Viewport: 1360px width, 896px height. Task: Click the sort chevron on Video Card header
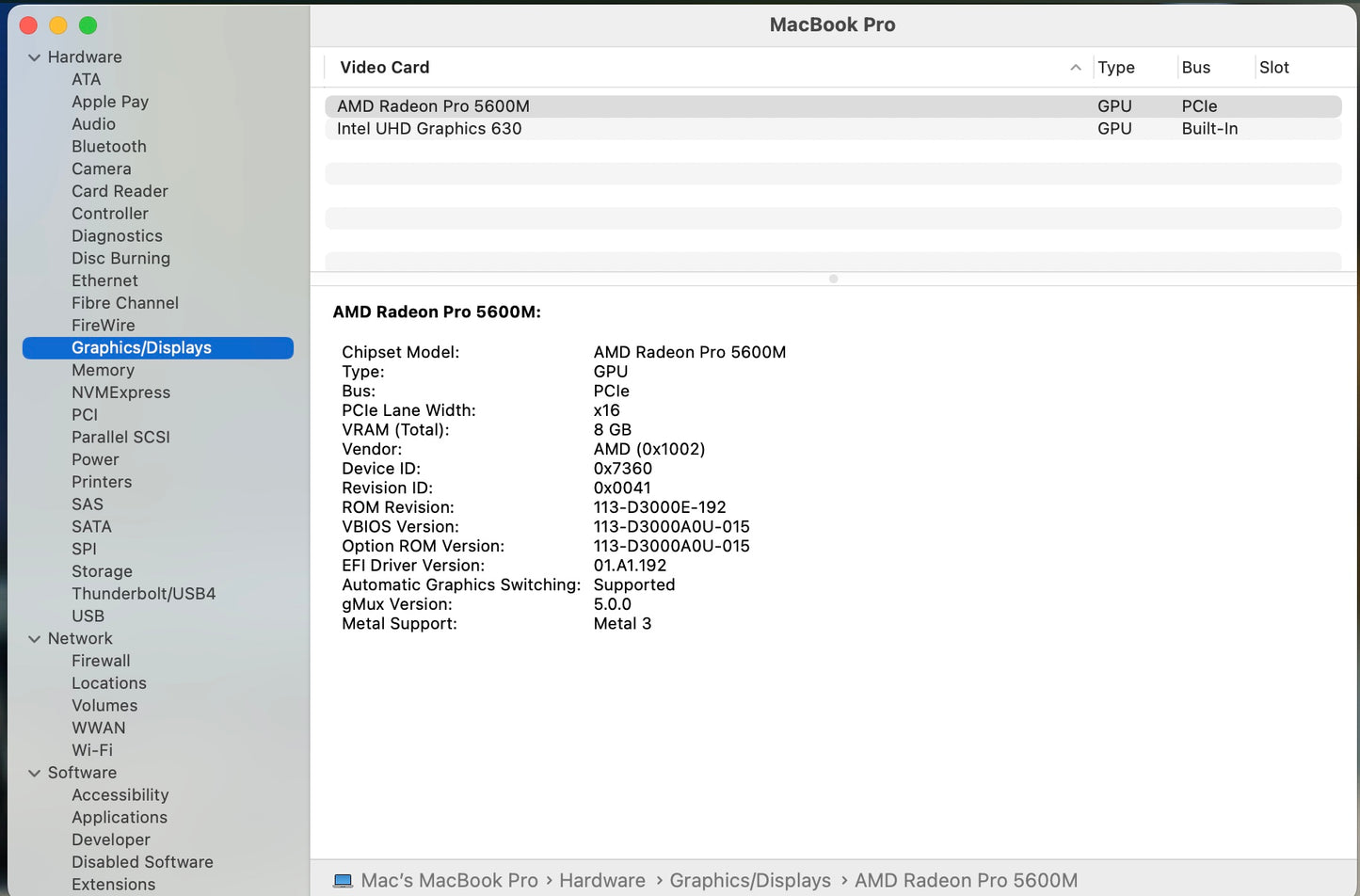(1076, 68)
